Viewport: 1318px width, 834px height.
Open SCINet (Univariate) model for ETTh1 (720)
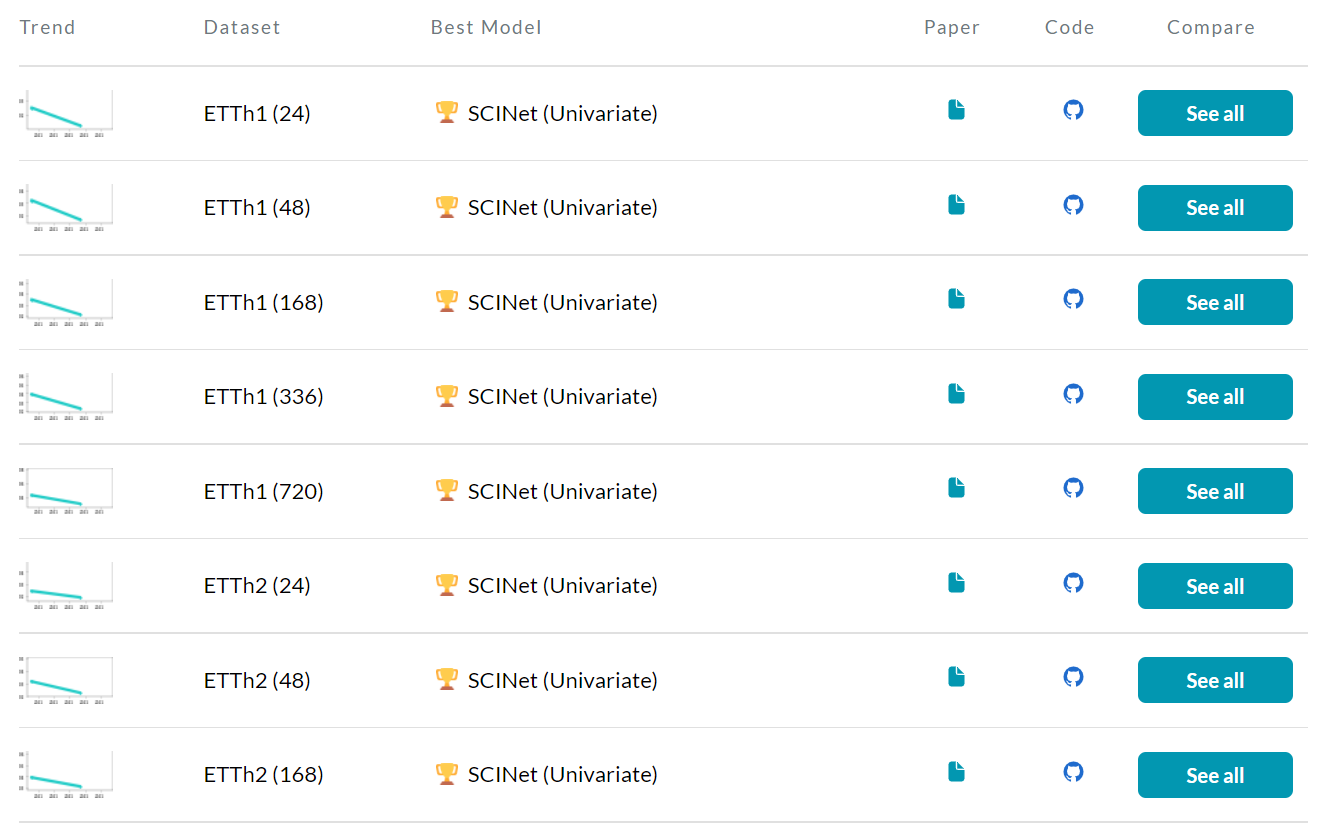click(563, 492)
